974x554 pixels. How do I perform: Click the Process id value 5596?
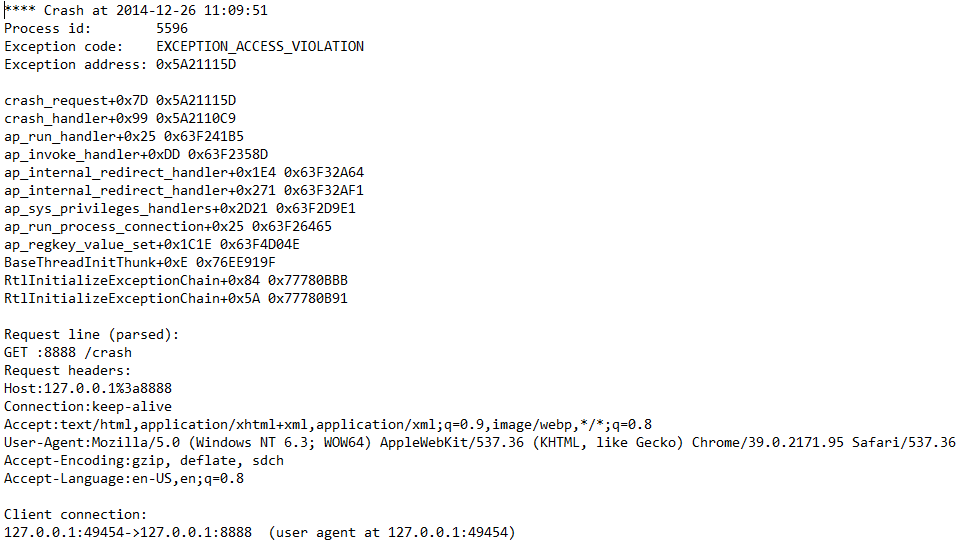(x=172, y=29)
